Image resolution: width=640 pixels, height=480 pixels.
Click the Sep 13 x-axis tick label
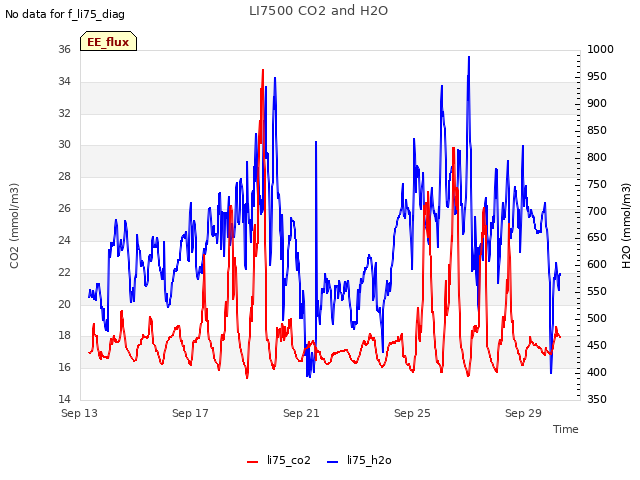point(79,413)
